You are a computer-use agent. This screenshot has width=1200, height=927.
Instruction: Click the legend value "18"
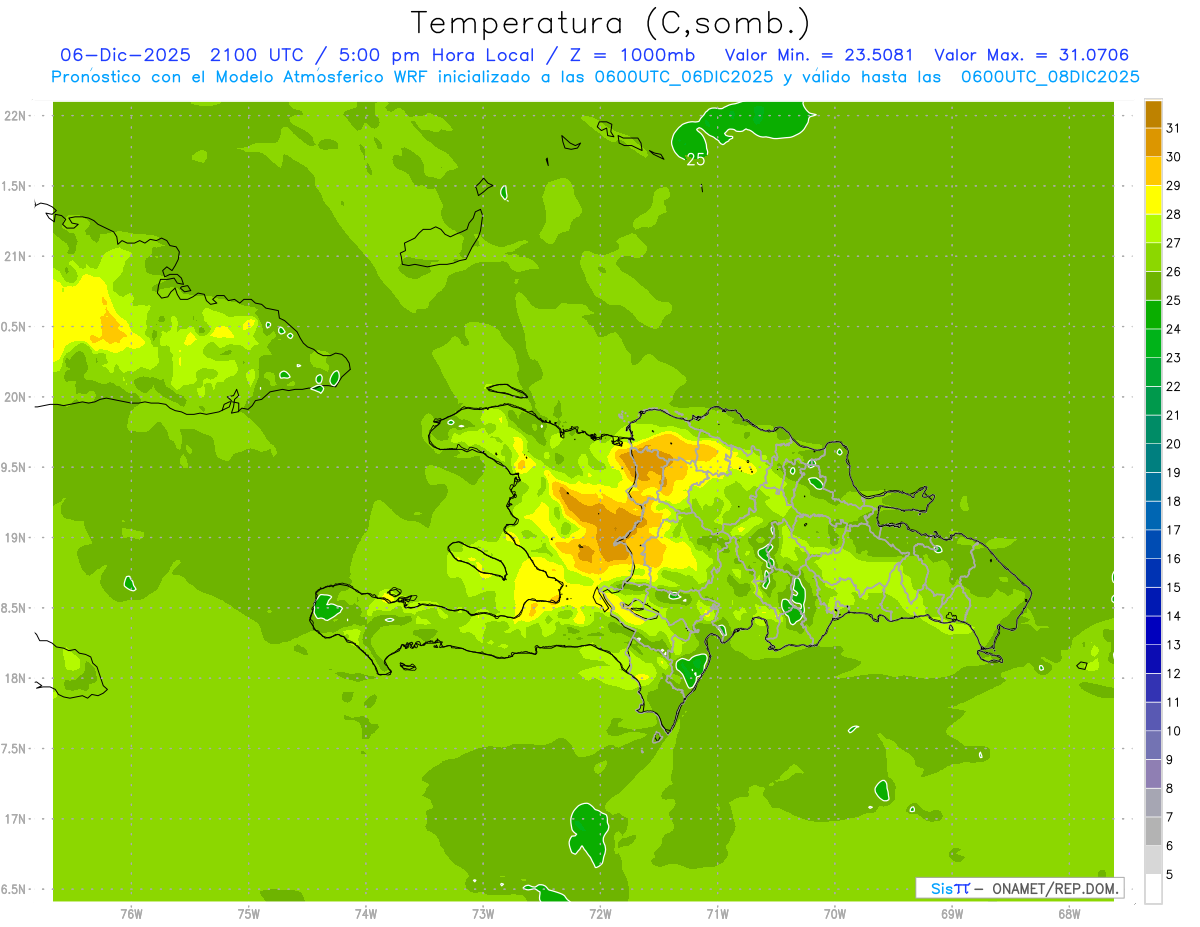coord(1173,501)
